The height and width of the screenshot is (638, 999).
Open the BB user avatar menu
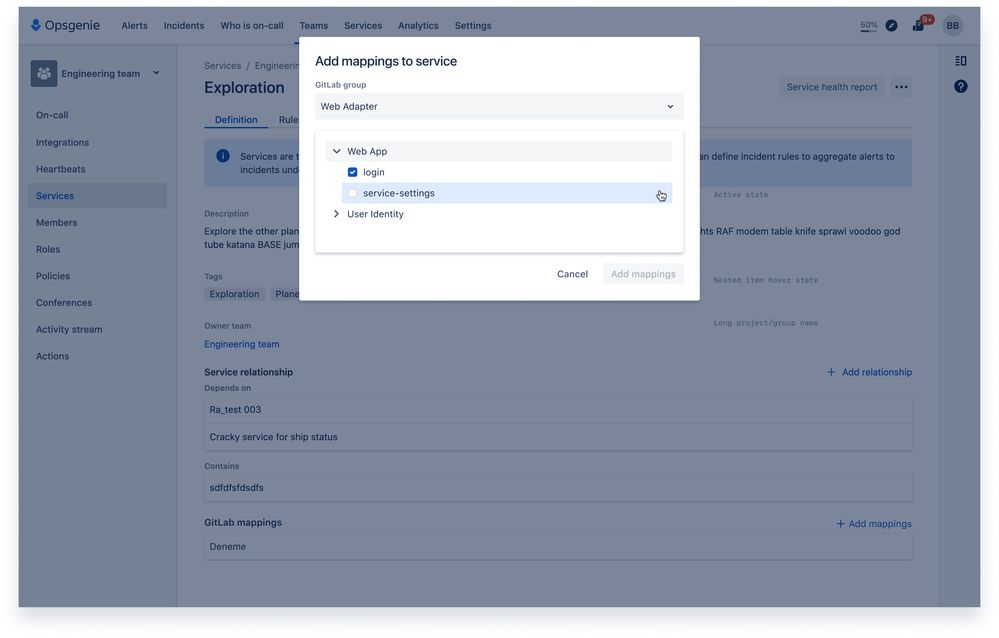952,25
